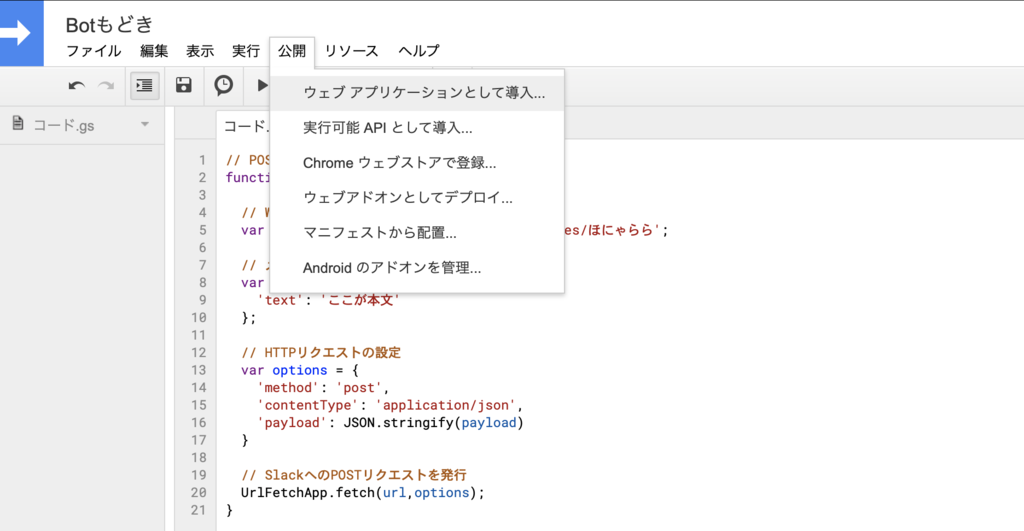The image size is (1024, 531).
Task: Toggle the indent toolbar button
Action: point(145,86)
